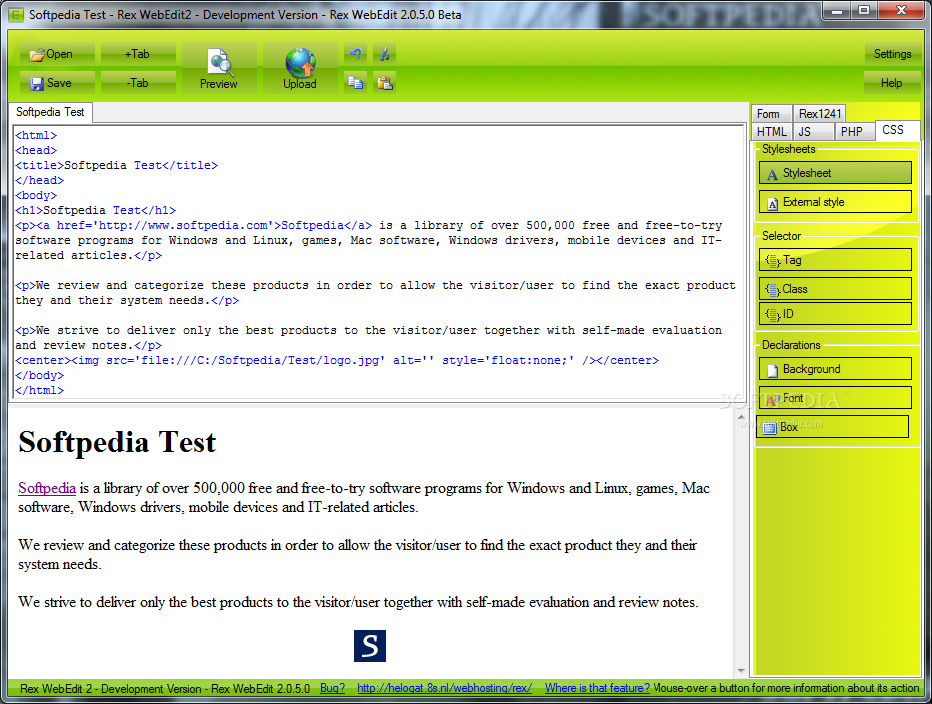Screen dimensions: 932x704
Task: Select the Softpedia Test document tab
Action: pos(51,112)
